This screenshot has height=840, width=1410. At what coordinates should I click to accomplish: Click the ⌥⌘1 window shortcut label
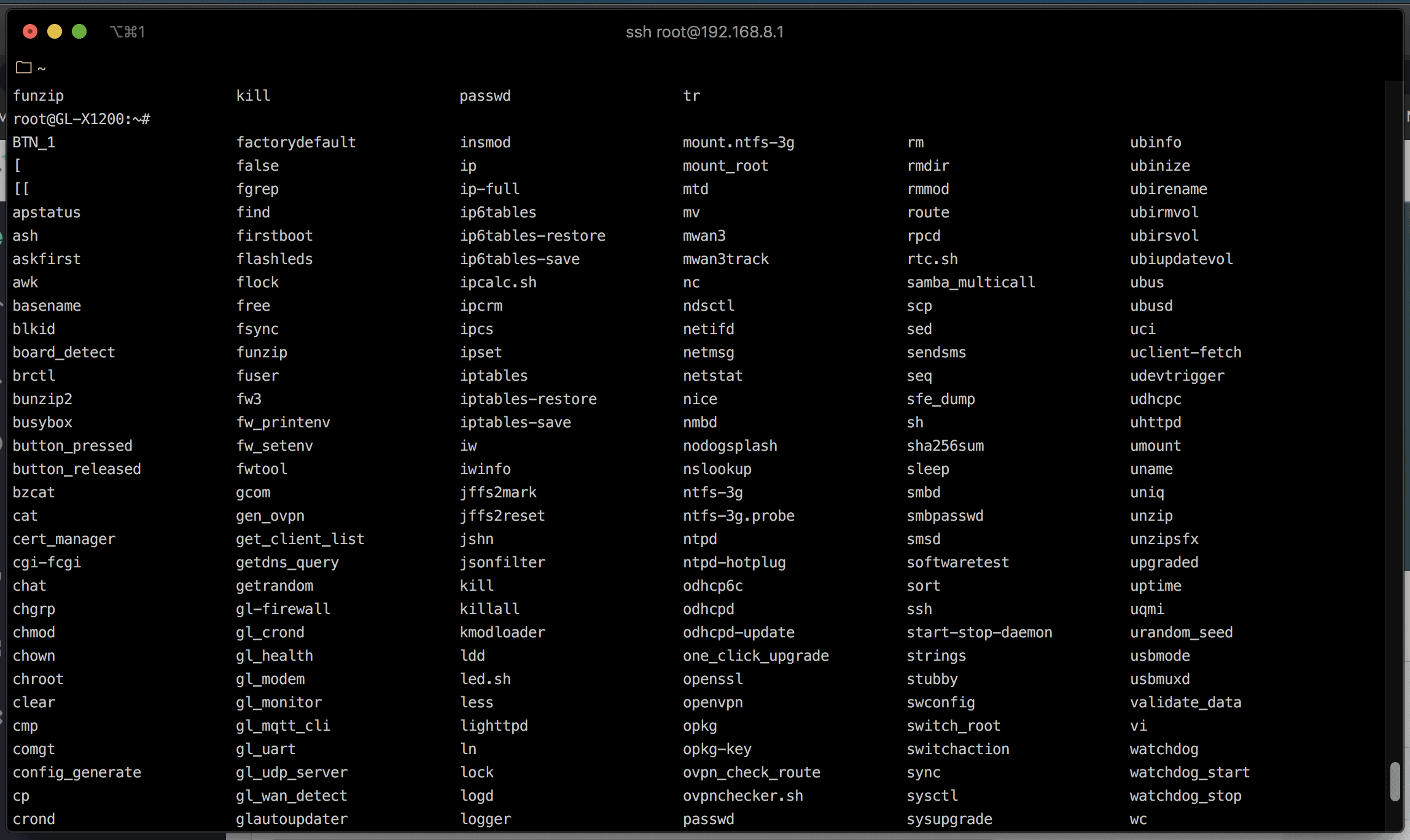pyautogui.click(x=127, y=32)
